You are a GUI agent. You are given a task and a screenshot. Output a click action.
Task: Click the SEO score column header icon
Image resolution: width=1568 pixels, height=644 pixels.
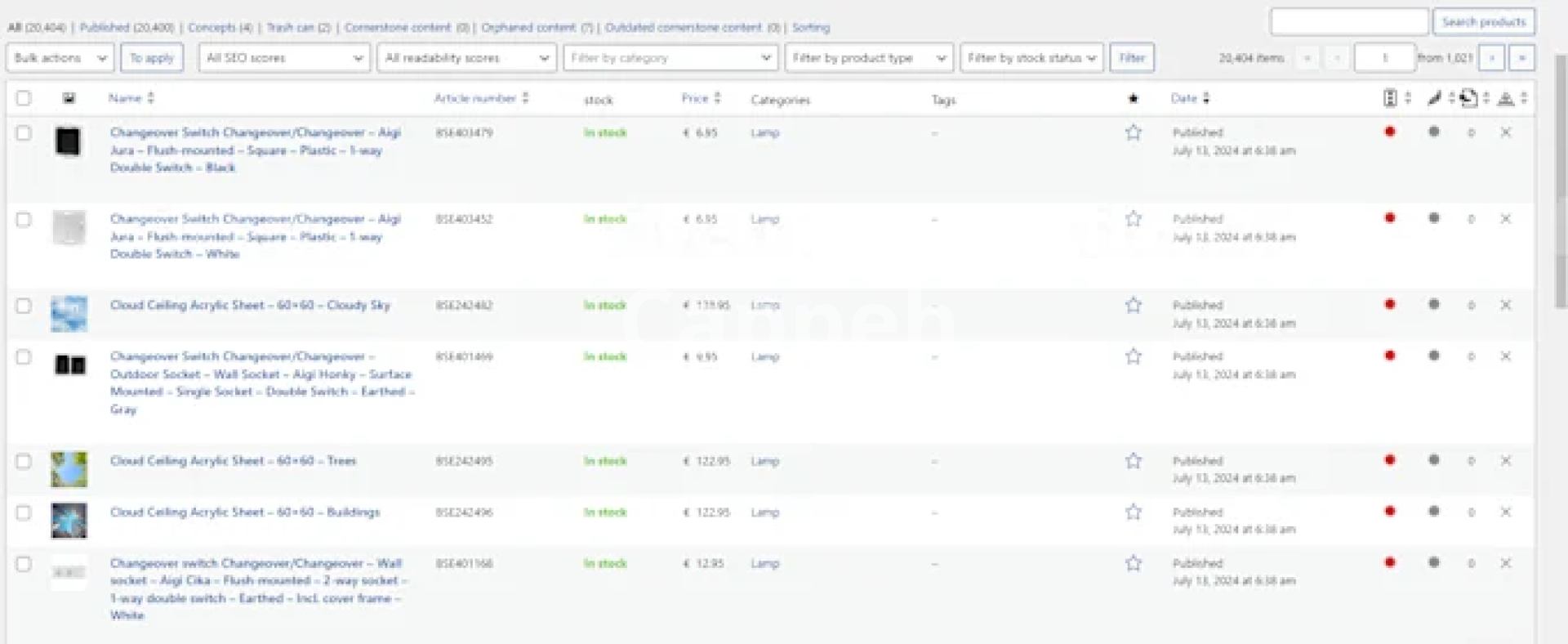point(1390,98)
